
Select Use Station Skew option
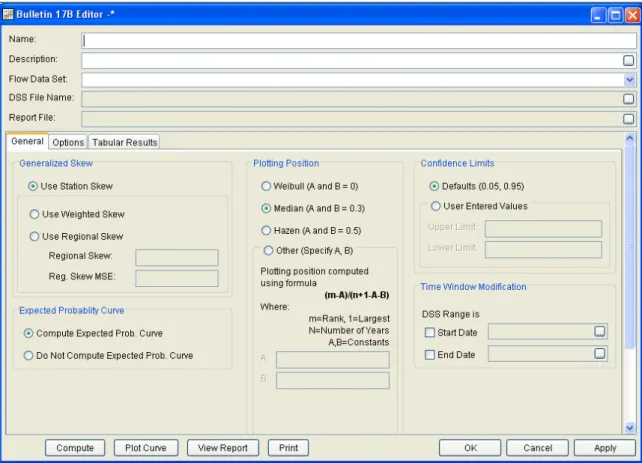[70, 186]
